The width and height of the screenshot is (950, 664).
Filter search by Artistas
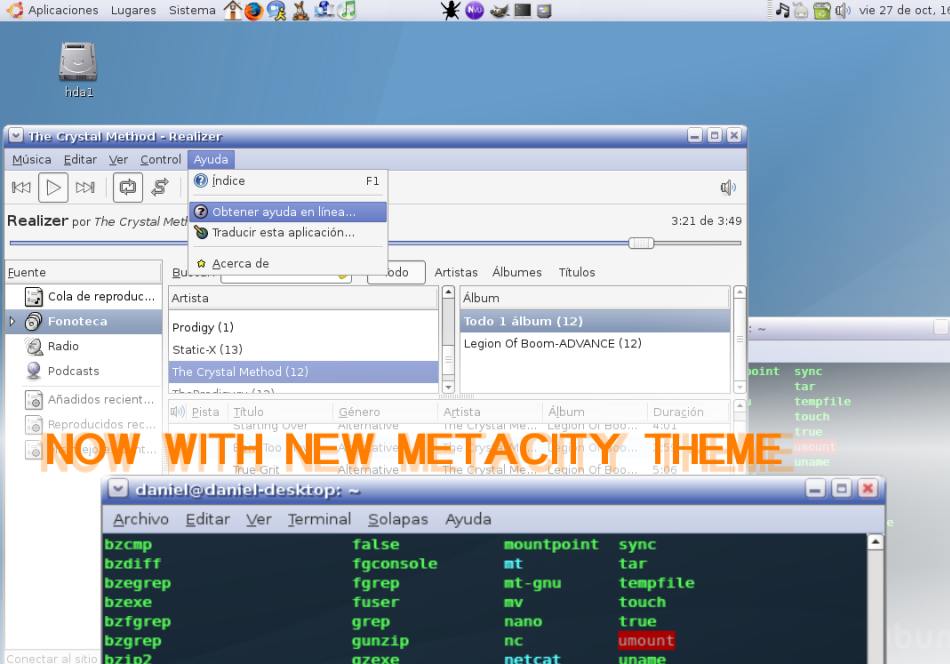(456, 273)
